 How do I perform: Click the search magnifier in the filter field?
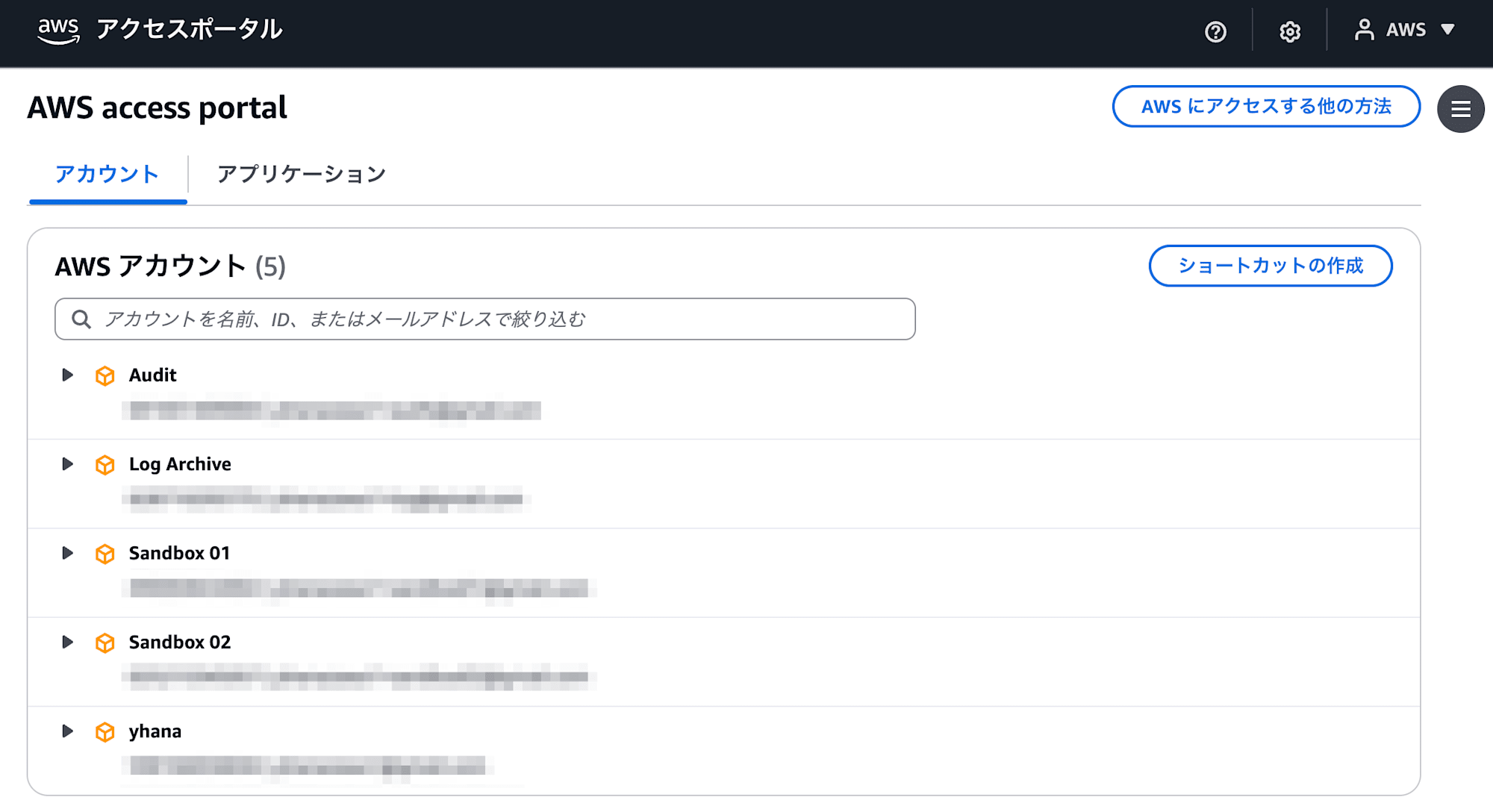point(82,319)
